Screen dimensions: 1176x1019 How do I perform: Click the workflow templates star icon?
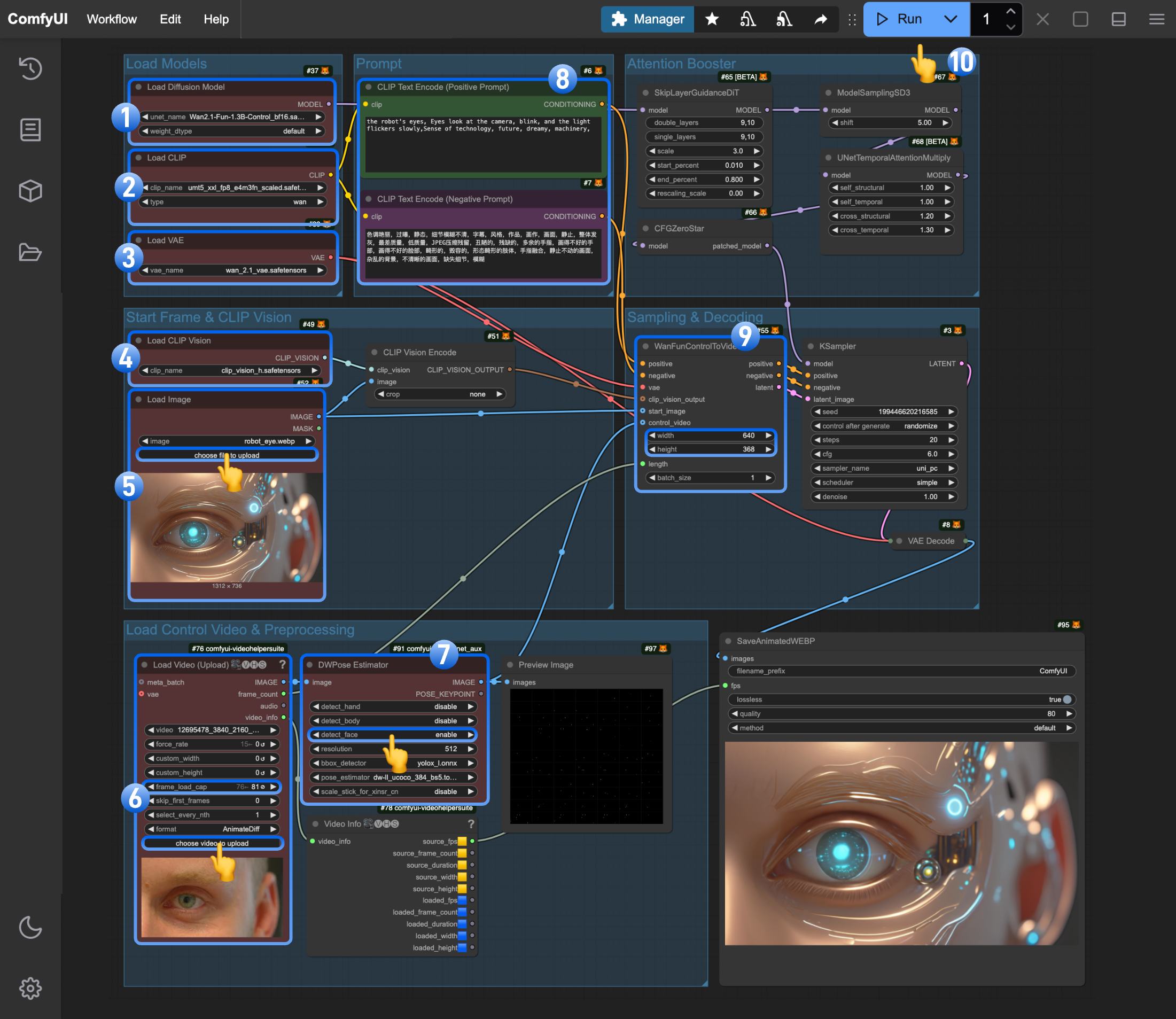tap(711, 19)
